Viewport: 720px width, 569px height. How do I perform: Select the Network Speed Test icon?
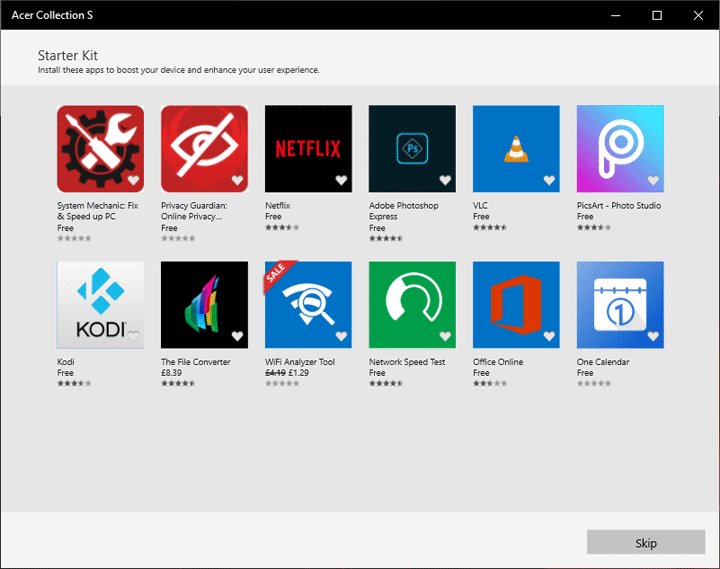tap(412, 305)
